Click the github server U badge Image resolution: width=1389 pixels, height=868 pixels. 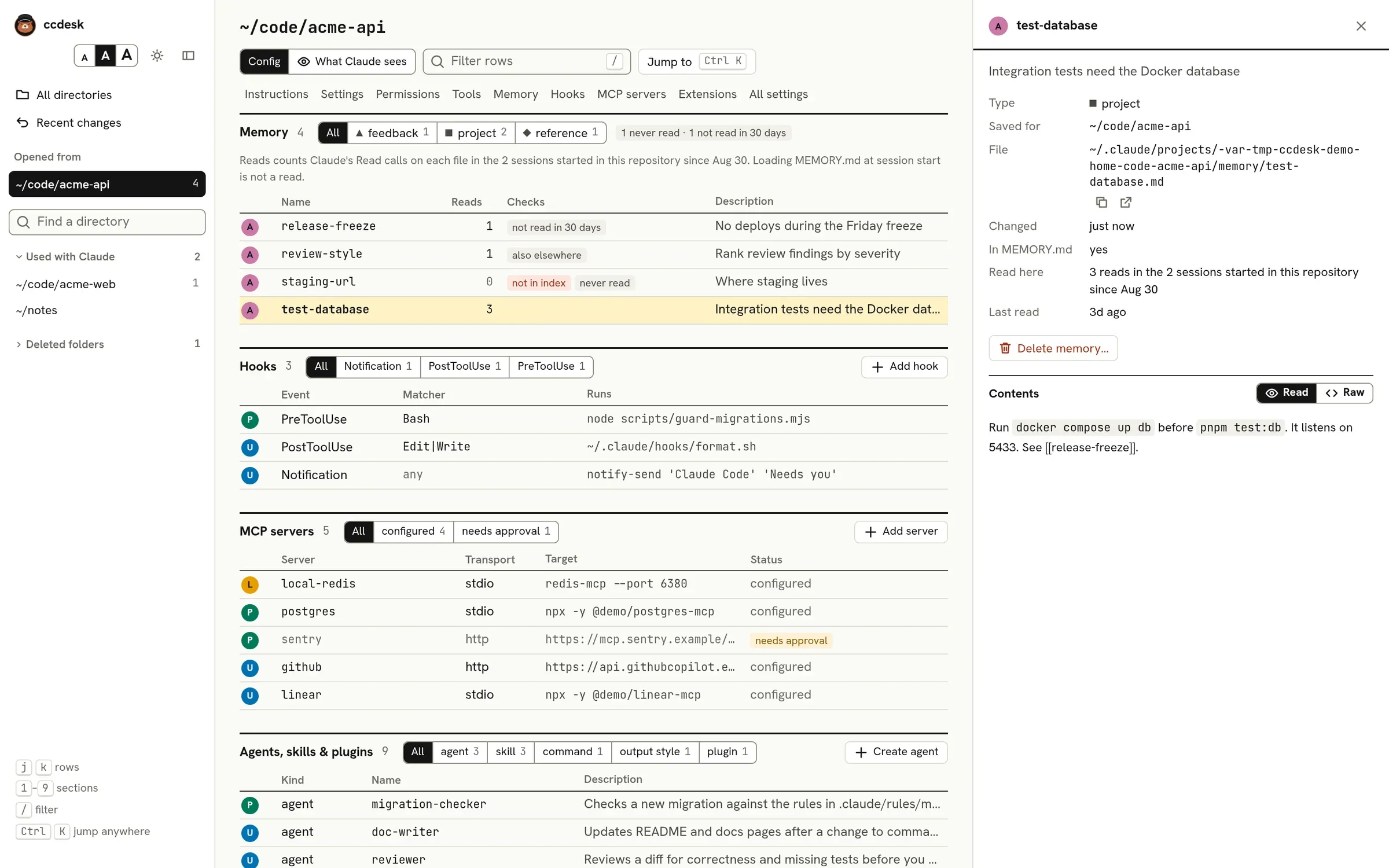tap(250, 668)
